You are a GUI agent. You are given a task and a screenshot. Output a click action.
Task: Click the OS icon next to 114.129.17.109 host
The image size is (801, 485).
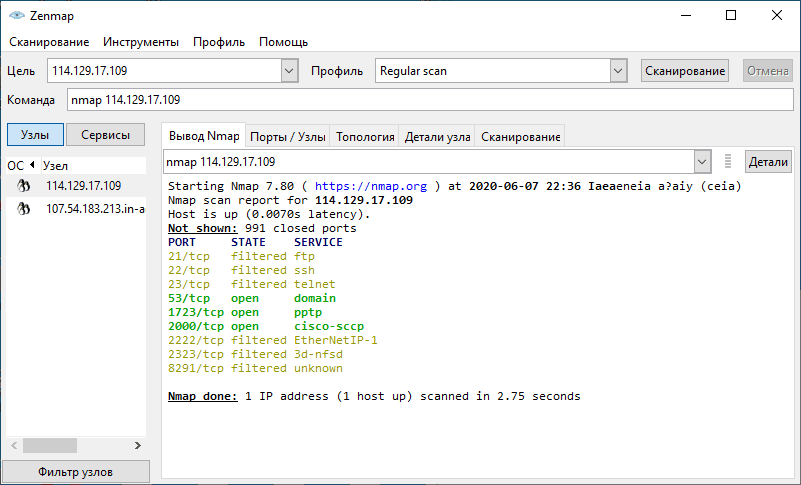(x=23, y=186)
